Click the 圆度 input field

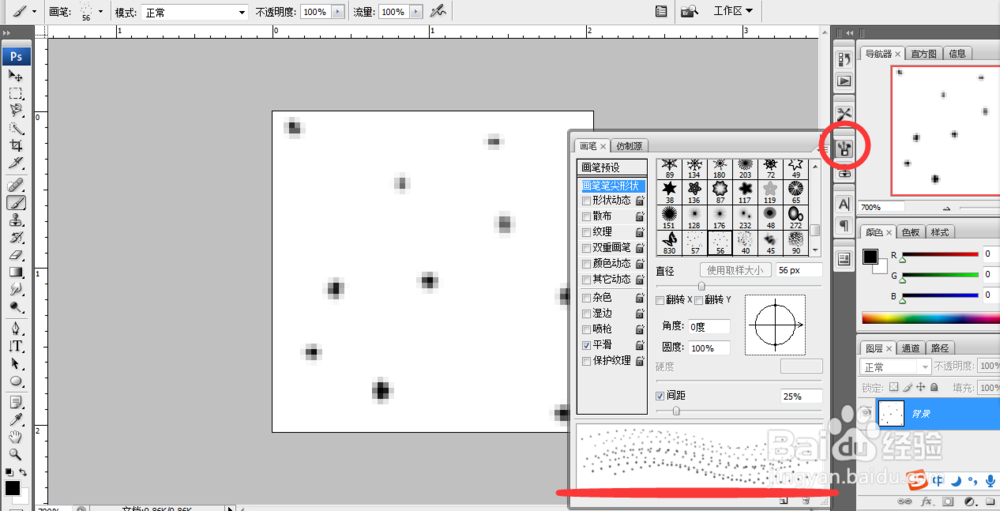709,348
